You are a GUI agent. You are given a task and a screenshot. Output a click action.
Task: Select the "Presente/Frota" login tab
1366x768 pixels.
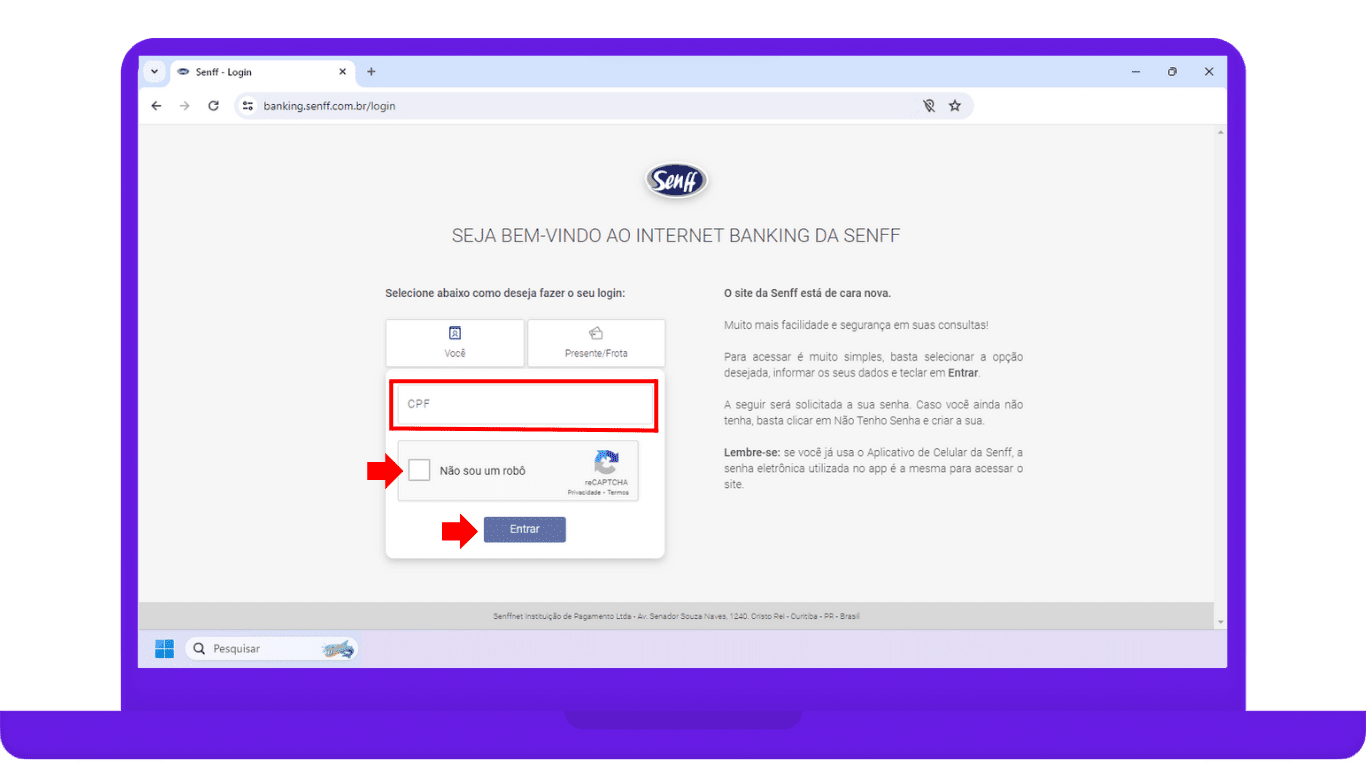click(596, 343)
